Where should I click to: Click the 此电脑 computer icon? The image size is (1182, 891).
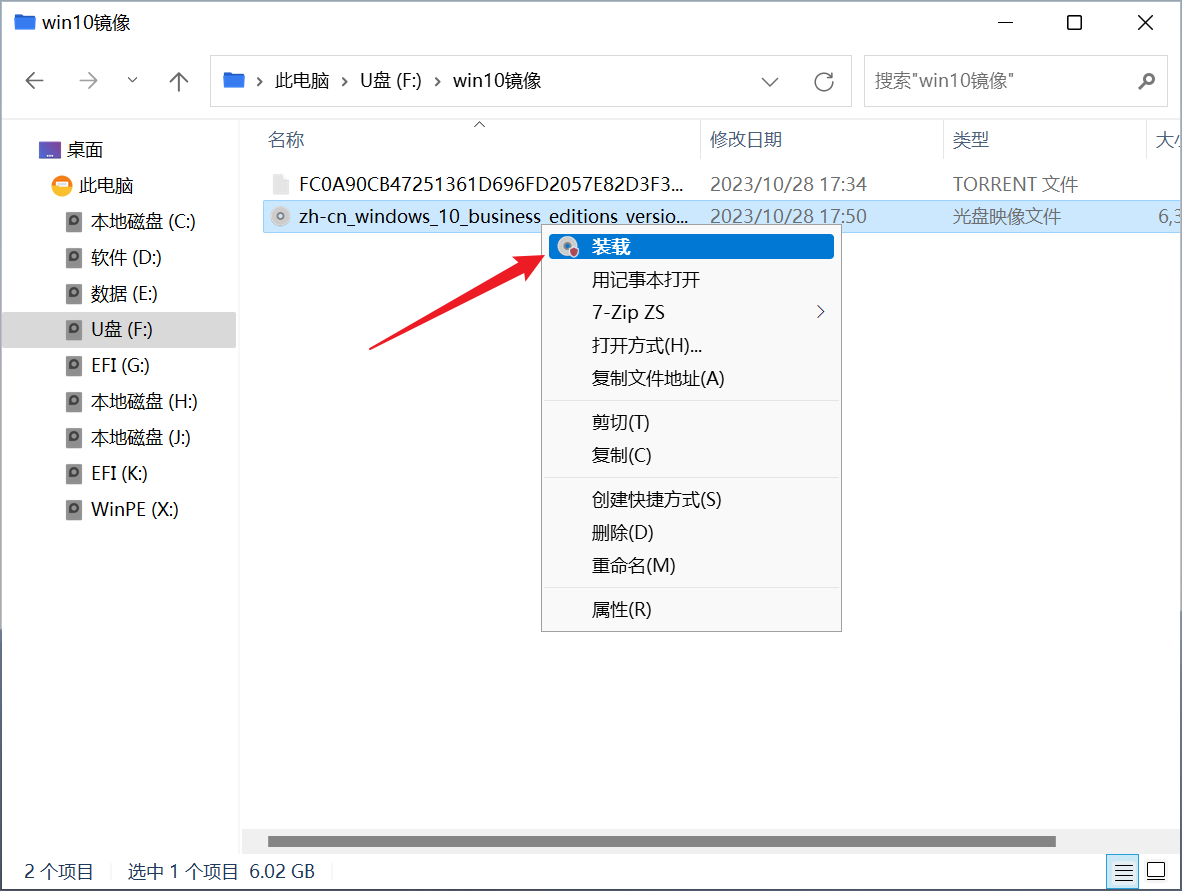click(62, 185)
